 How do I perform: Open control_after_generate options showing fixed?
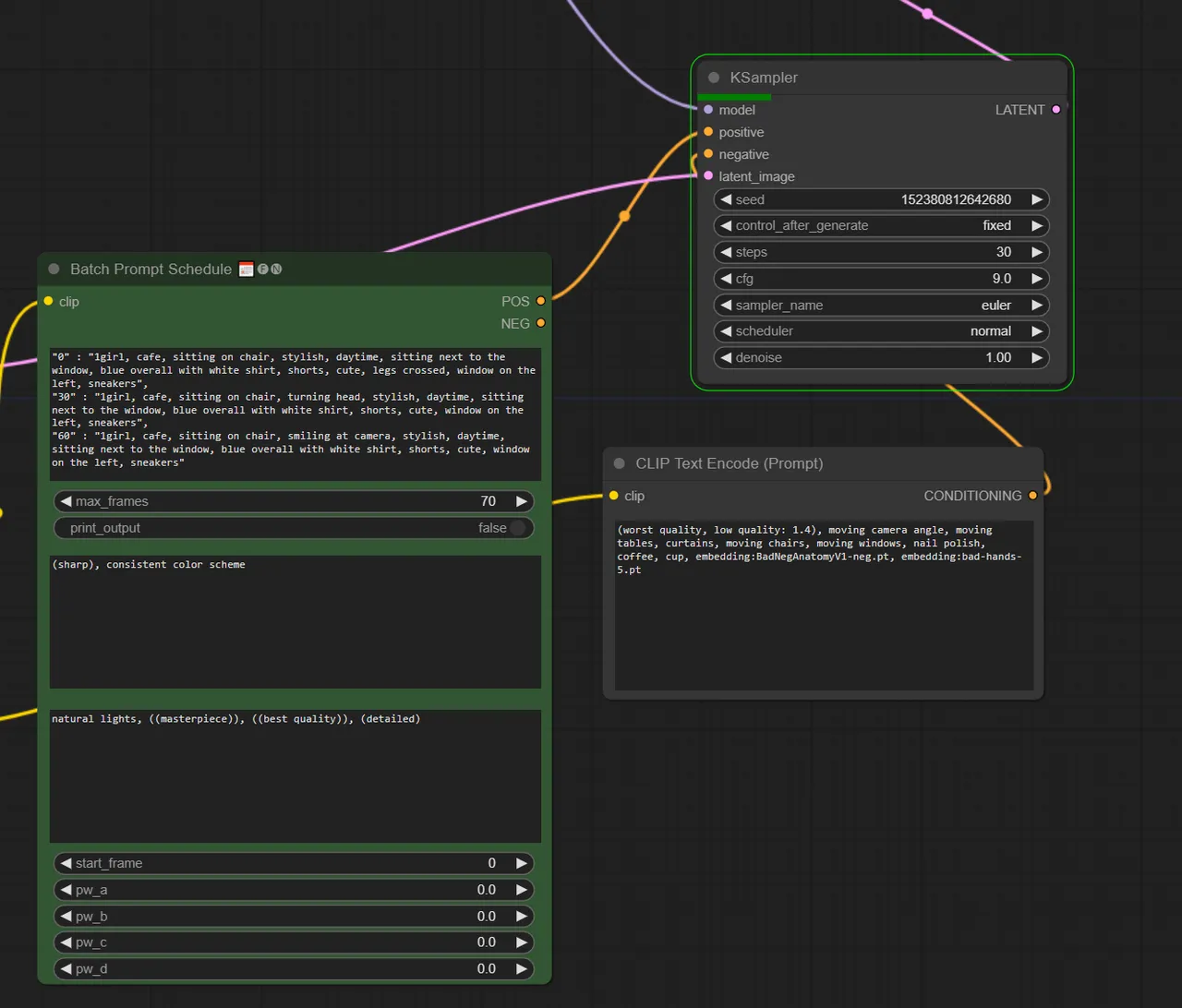[x=882, y=225]
